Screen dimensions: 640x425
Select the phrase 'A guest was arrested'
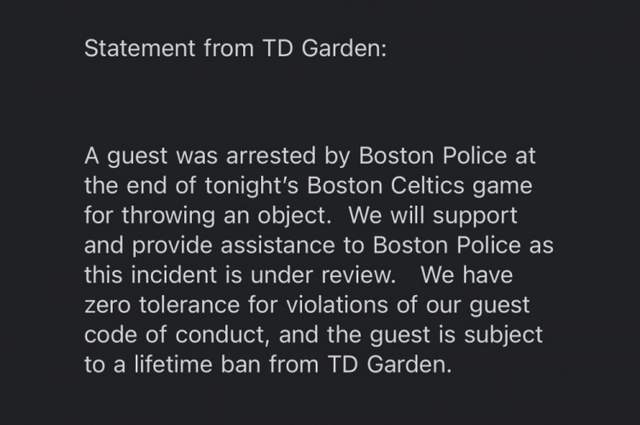[x=200, y=156]
